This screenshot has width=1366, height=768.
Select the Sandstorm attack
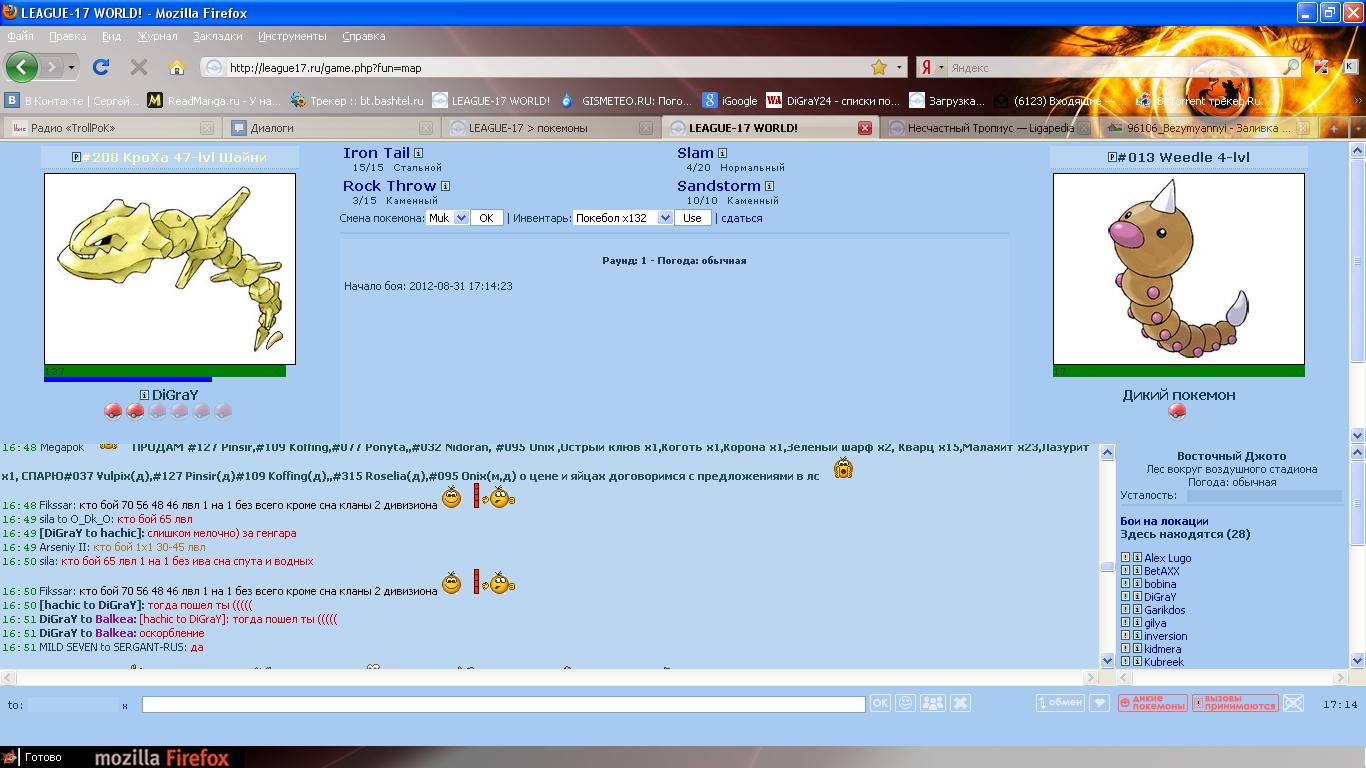click(x=718, y=186)
